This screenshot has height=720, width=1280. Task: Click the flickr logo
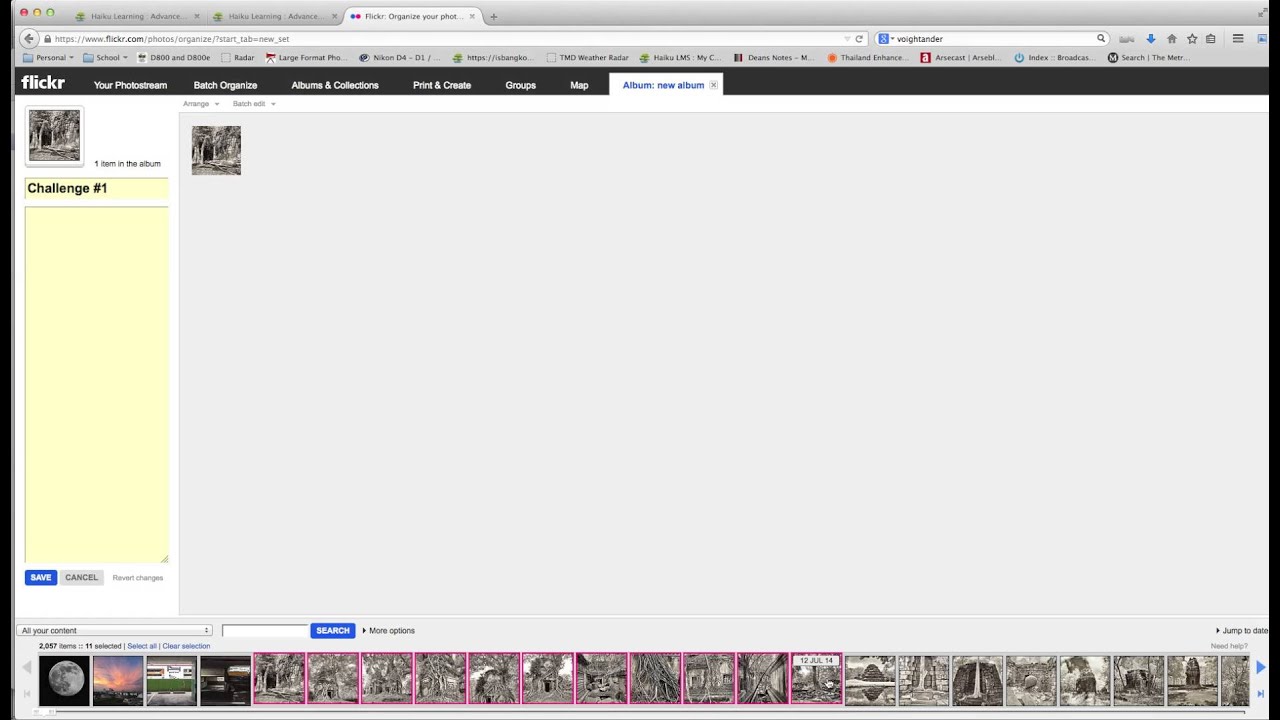(43, 83)
